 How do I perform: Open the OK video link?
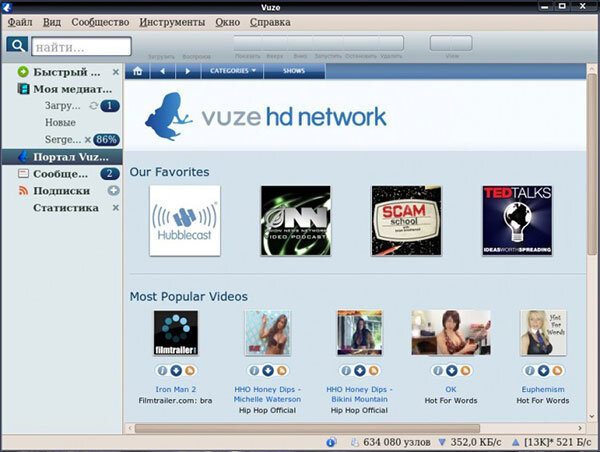pyautogui.click(x=451, y=389)
